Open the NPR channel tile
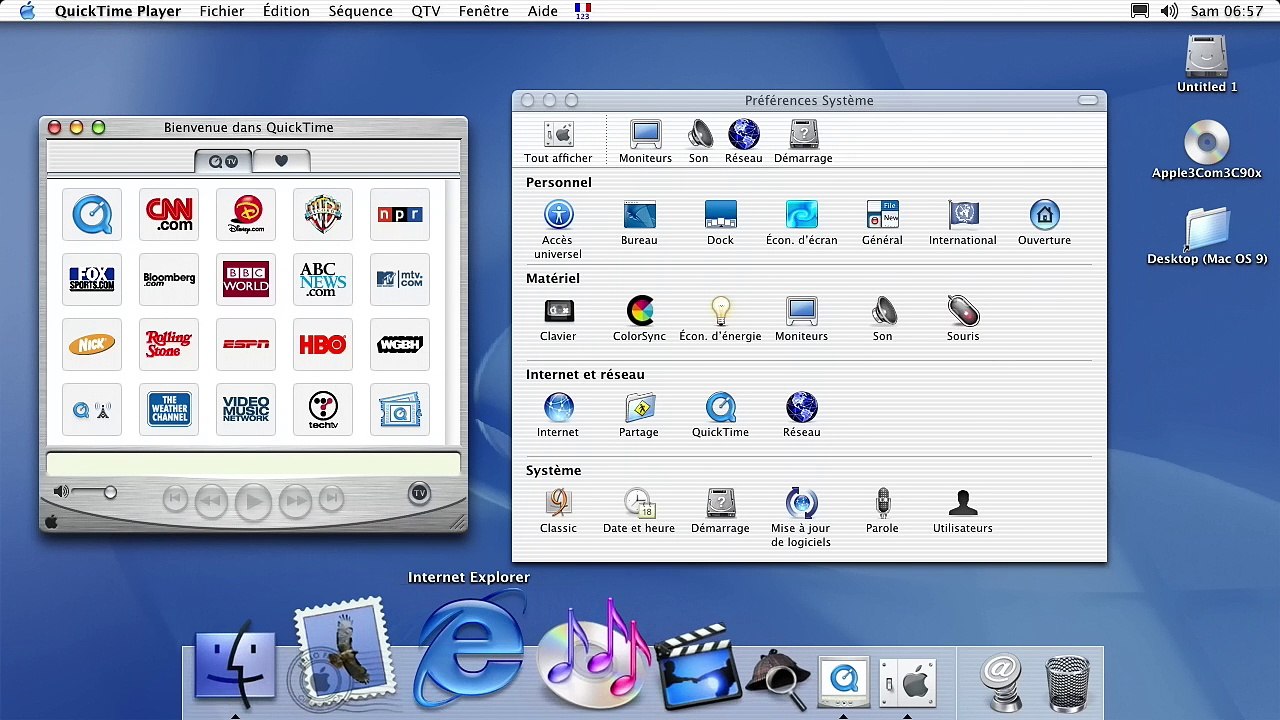 click(x=400, y=214)
